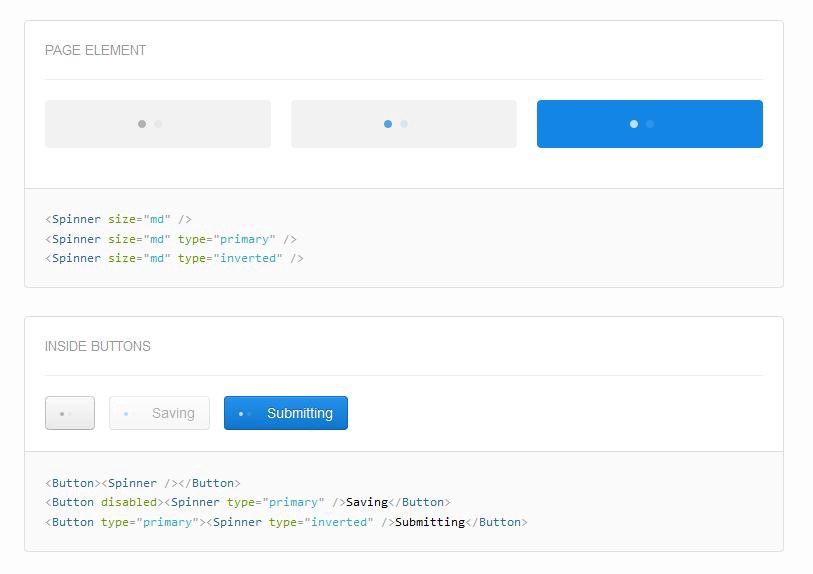Click the disabled Saving button label
Image resolution: width=813 pixels, height=574 pixels.
pos(173,413)
